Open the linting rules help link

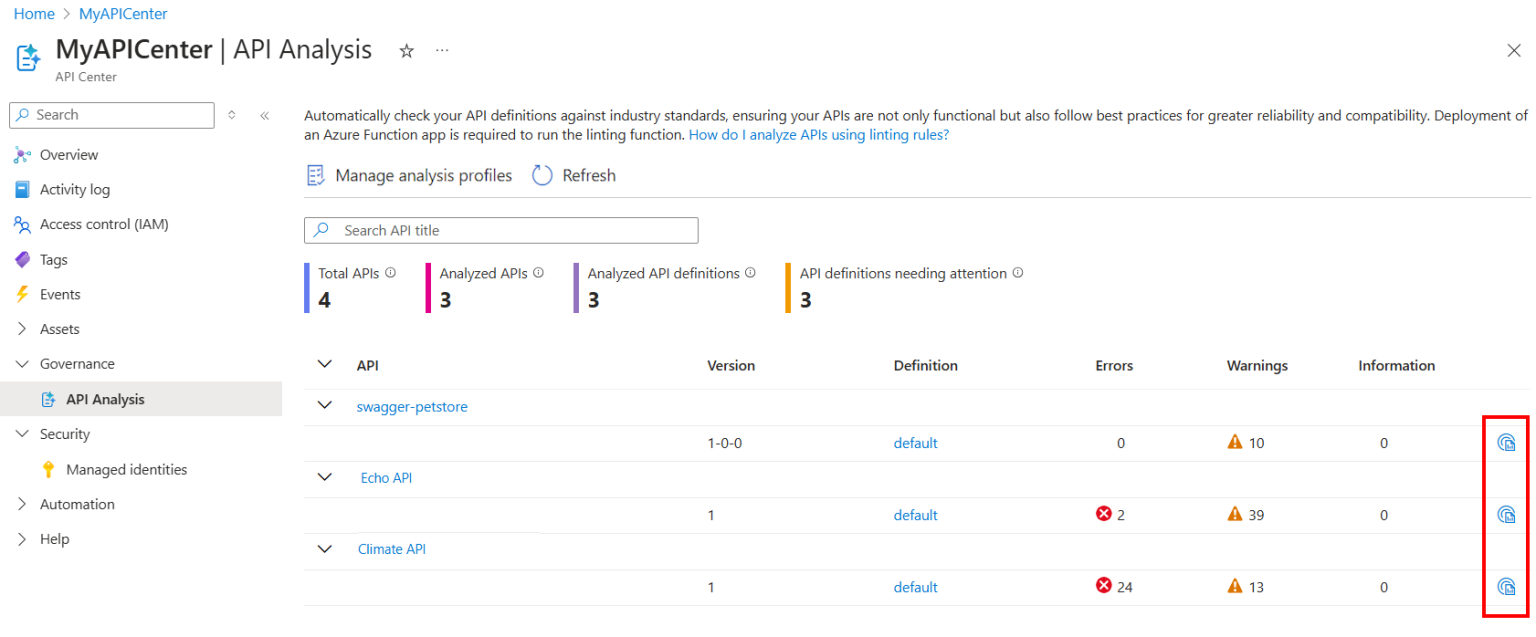(x=817, y=134)
